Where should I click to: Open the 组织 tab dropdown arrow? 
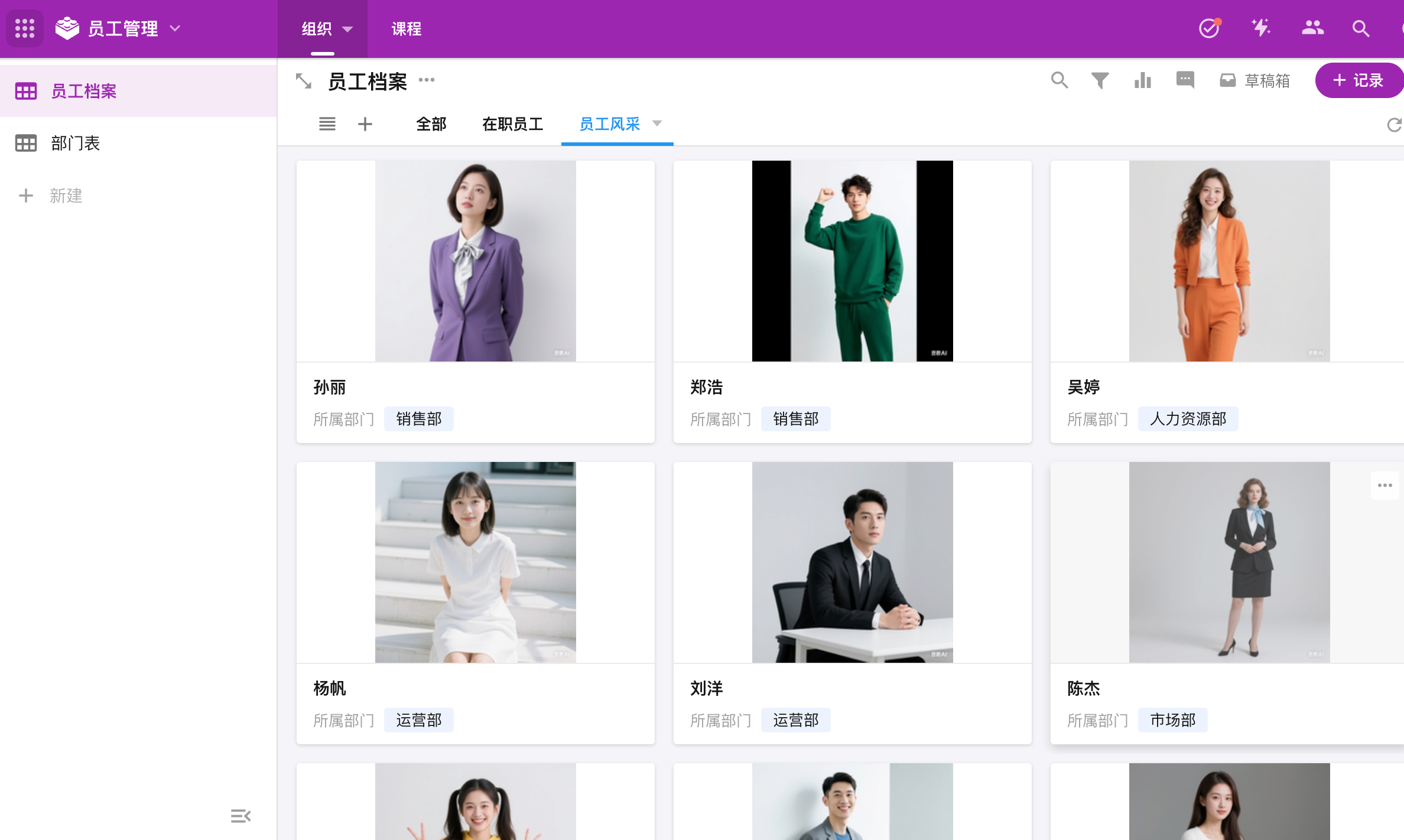pos(347,29)
